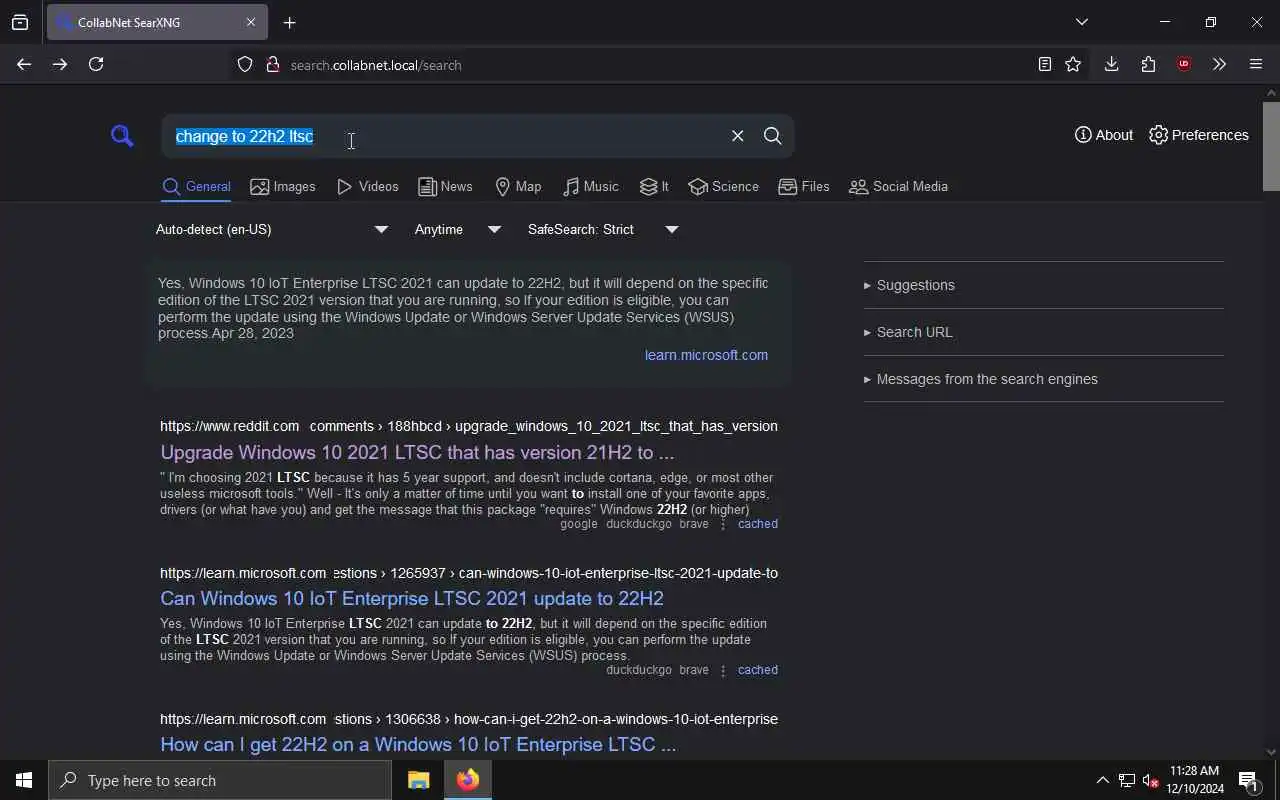Open File Explorer from the taskbar
This screenshot has height=800, width=1280.
click(x=418, y=780)
